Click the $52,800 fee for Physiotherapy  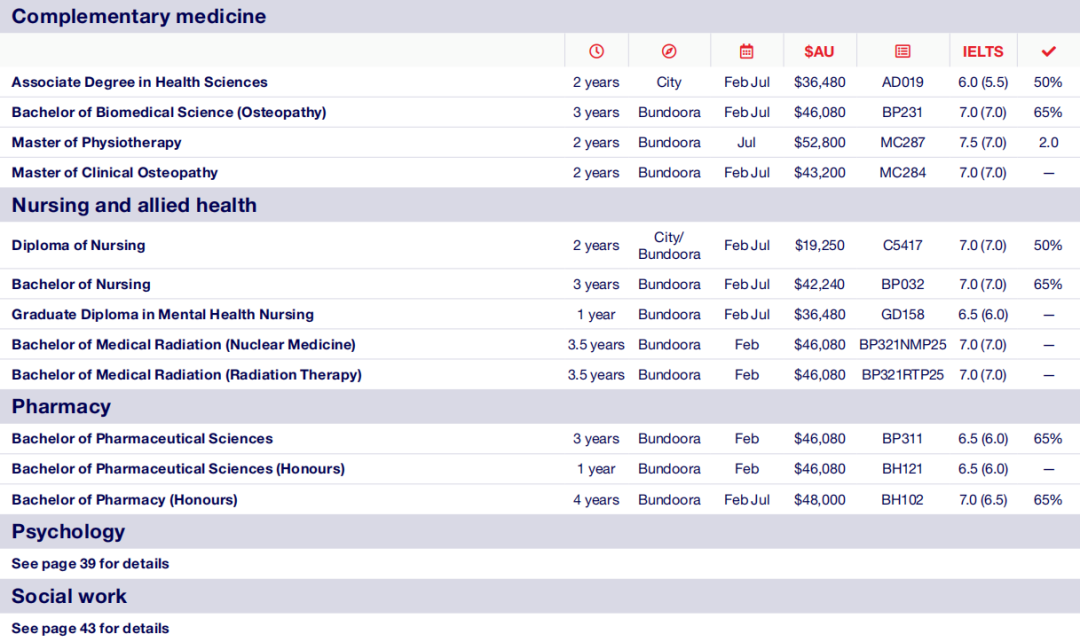[820, 143]
